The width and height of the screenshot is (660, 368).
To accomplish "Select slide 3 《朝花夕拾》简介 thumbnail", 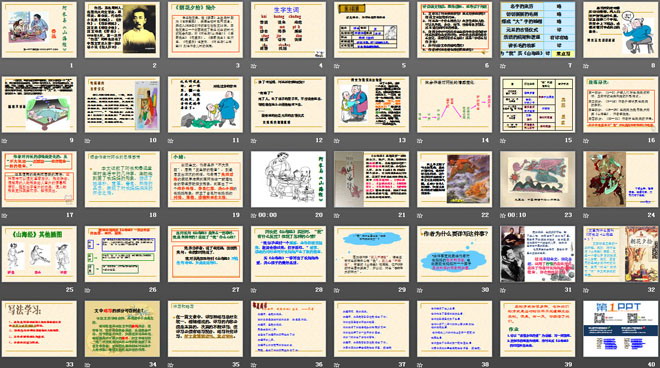I will point(205,30).
